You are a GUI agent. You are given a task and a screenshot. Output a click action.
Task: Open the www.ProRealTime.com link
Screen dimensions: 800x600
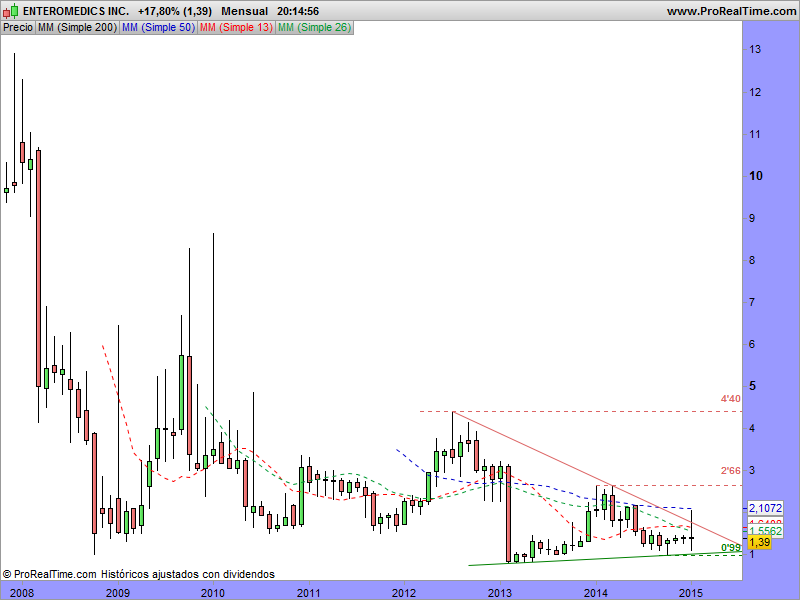pyautogui.click(x=731, y=11)
